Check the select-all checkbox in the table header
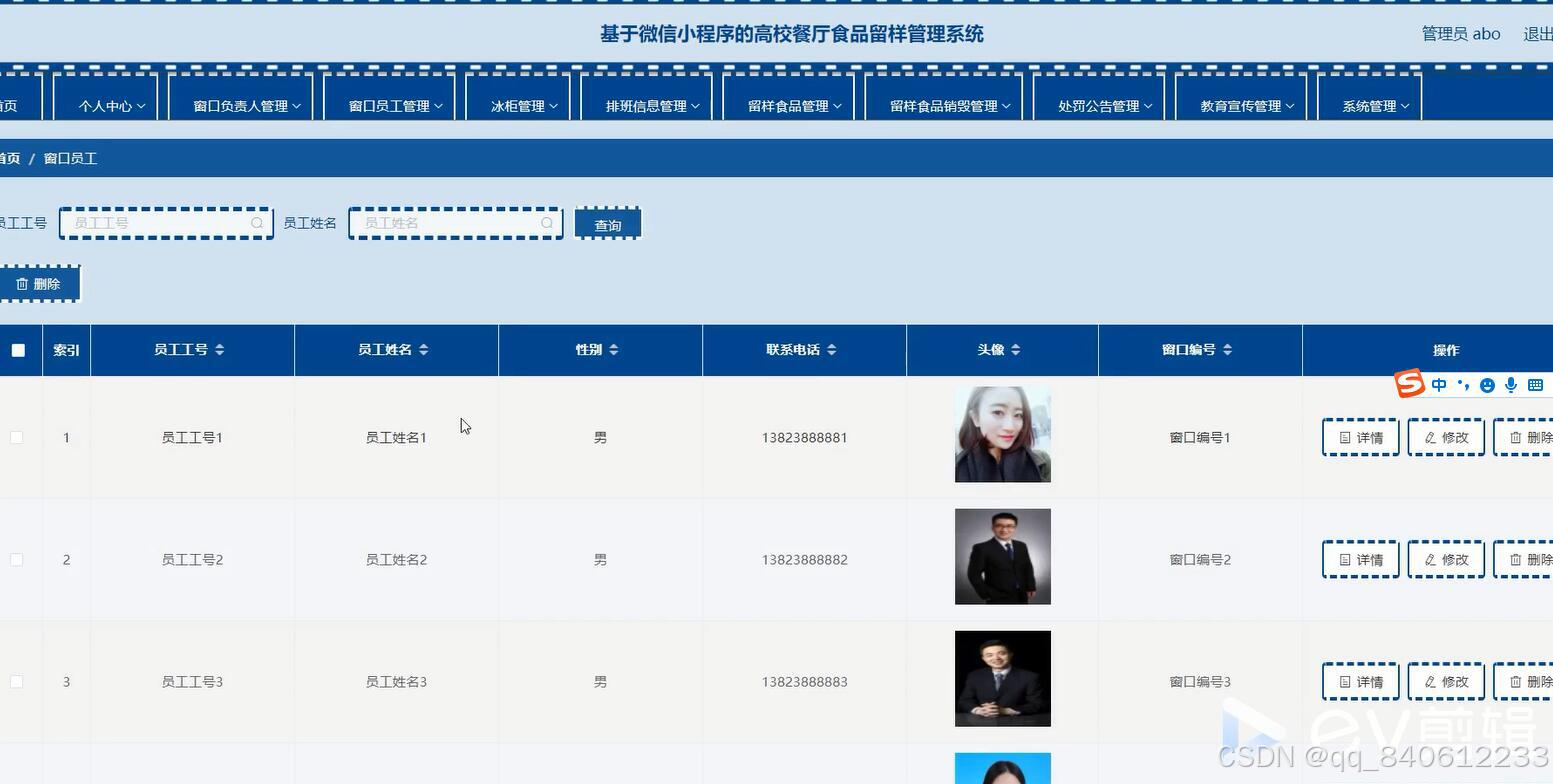Screen dimensions: 1553x784 click(16, 350)
